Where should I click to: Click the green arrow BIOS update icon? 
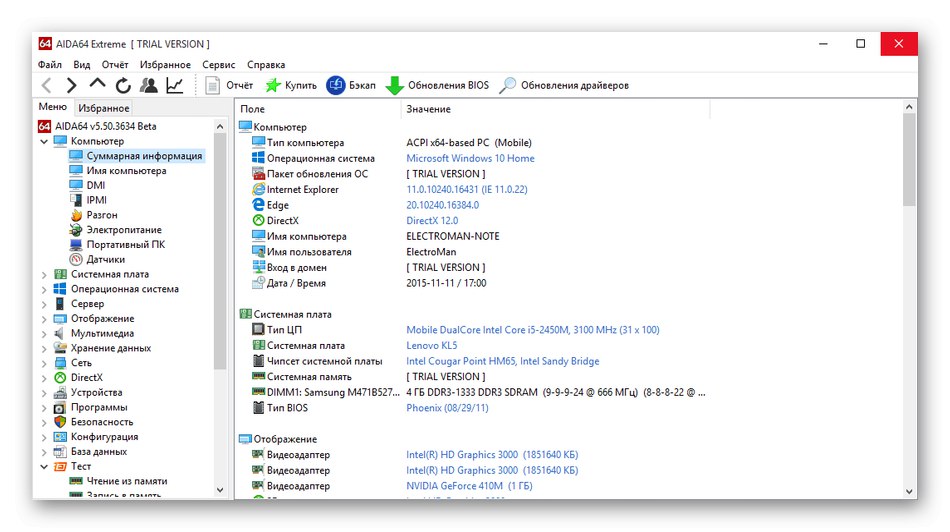click(394, 85)
